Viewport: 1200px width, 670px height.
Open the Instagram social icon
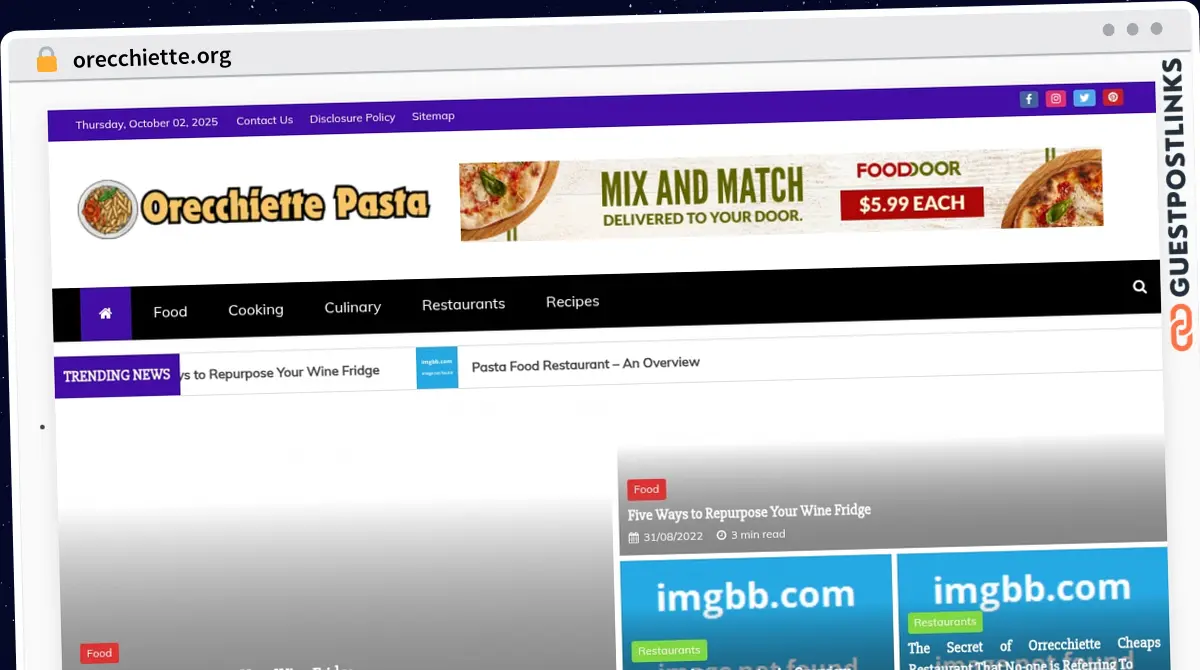(1056, 98)
